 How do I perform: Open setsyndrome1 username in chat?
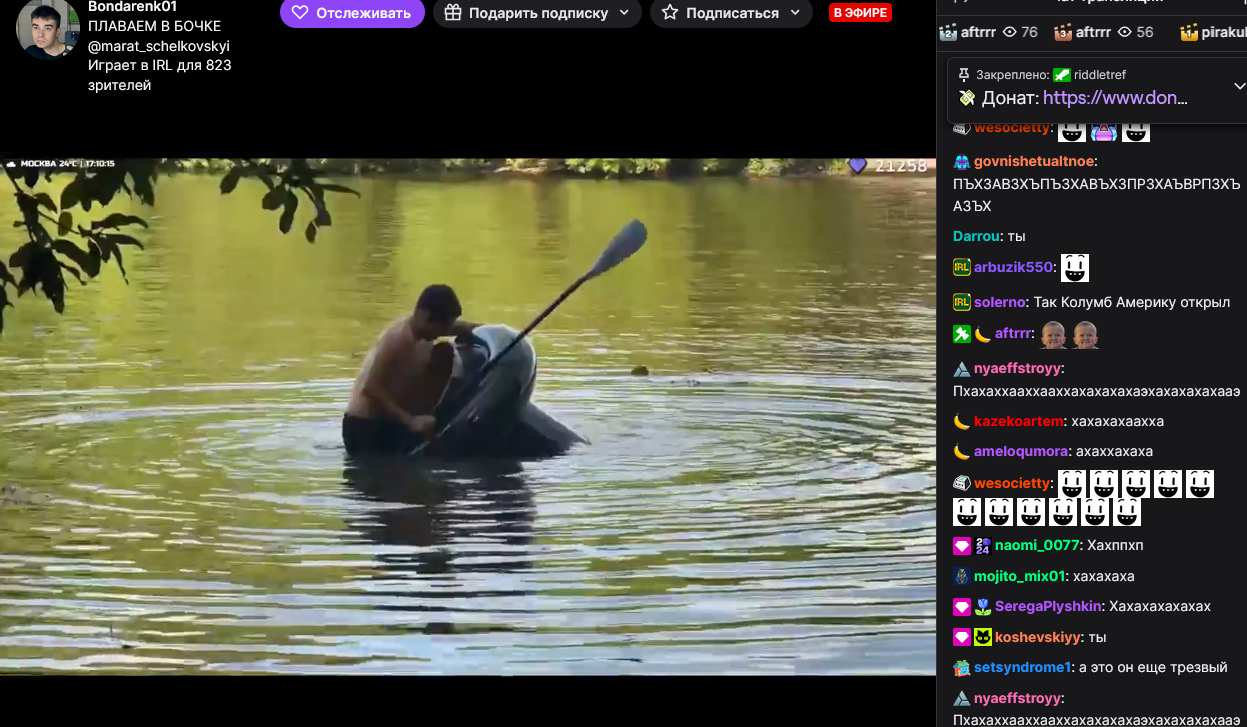1023,667
